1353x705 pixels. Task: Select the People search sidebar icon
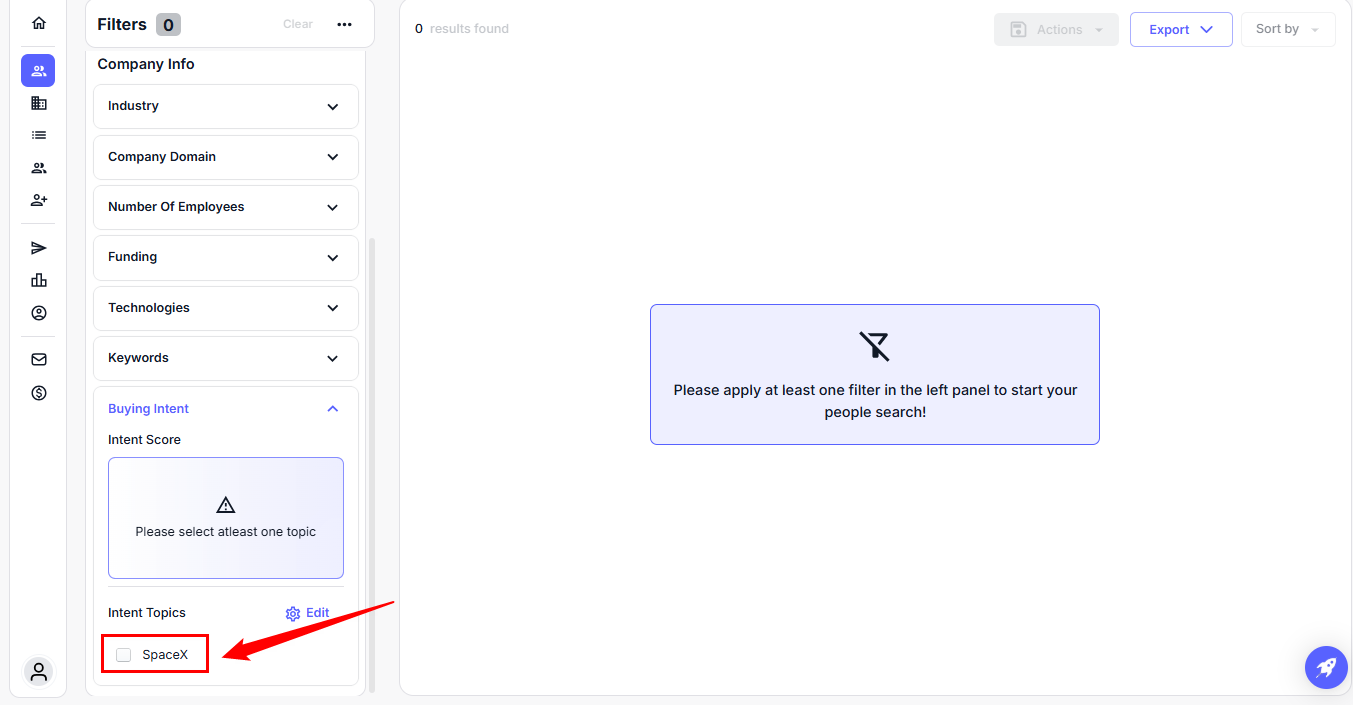[x=39, y=71]
